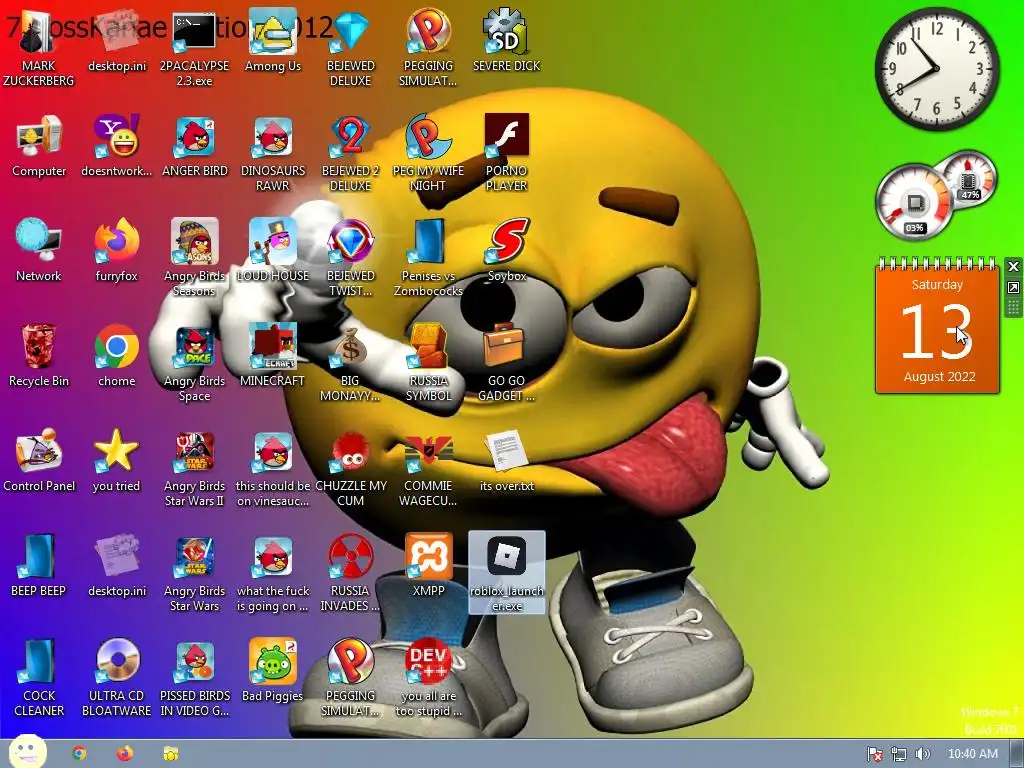Select Angry Birds Space icon

pyautogui.click(x=195, y=363)
